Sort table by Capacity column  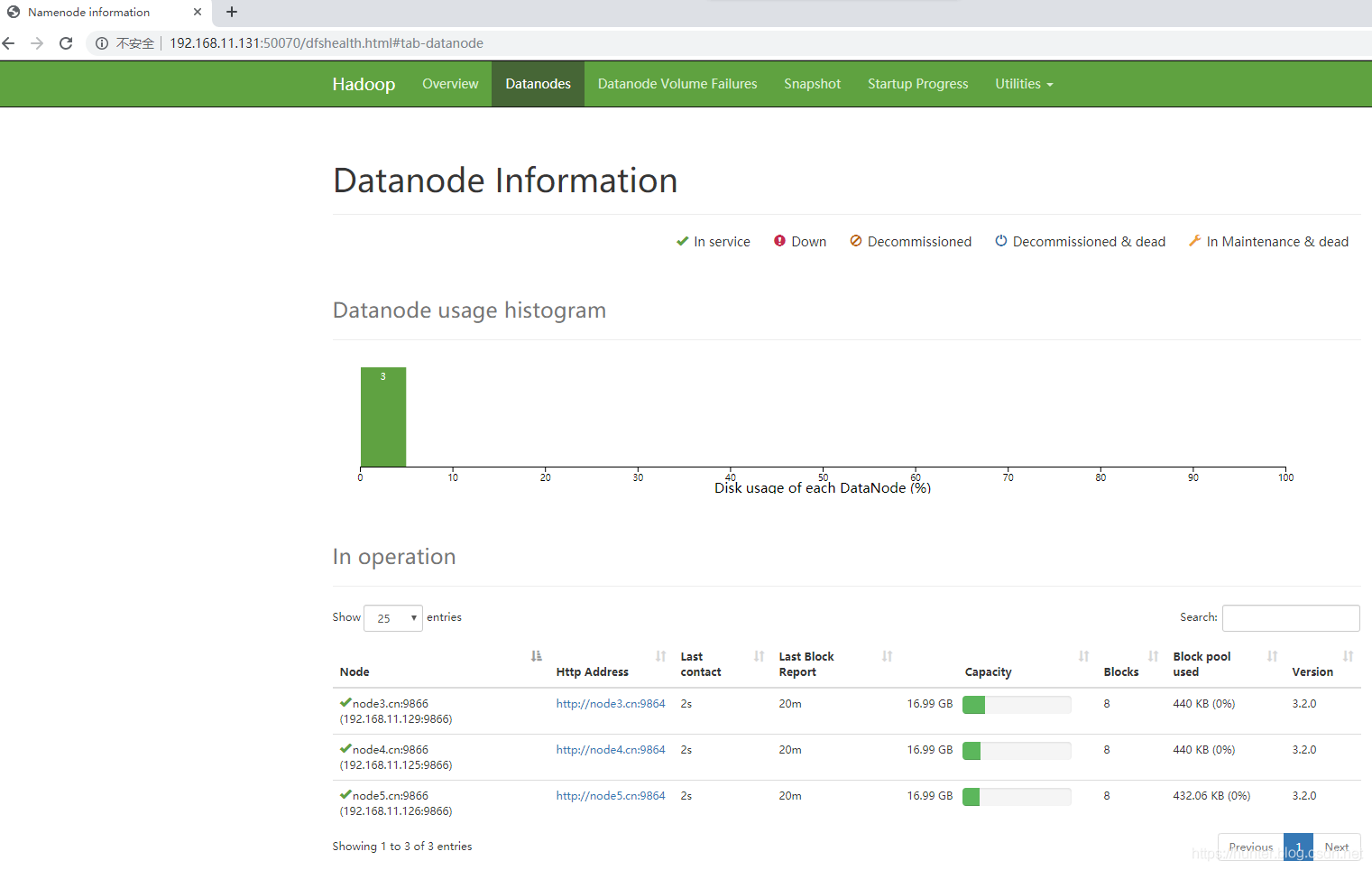tap(998, 664)
